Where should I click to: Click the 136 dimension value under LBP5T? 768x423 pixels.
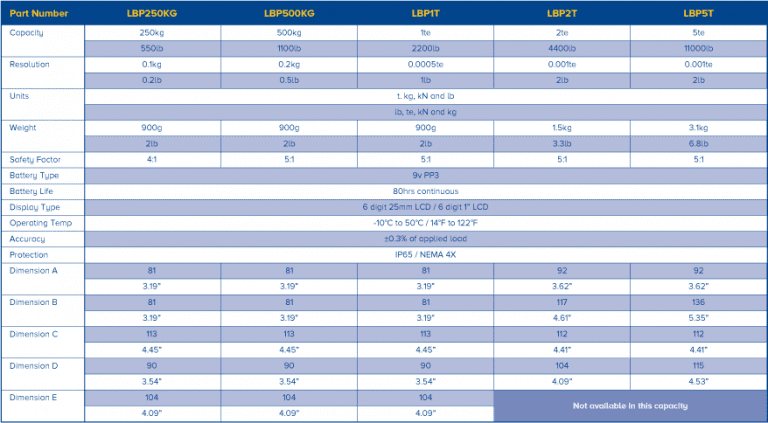click(x=697, y=302)
